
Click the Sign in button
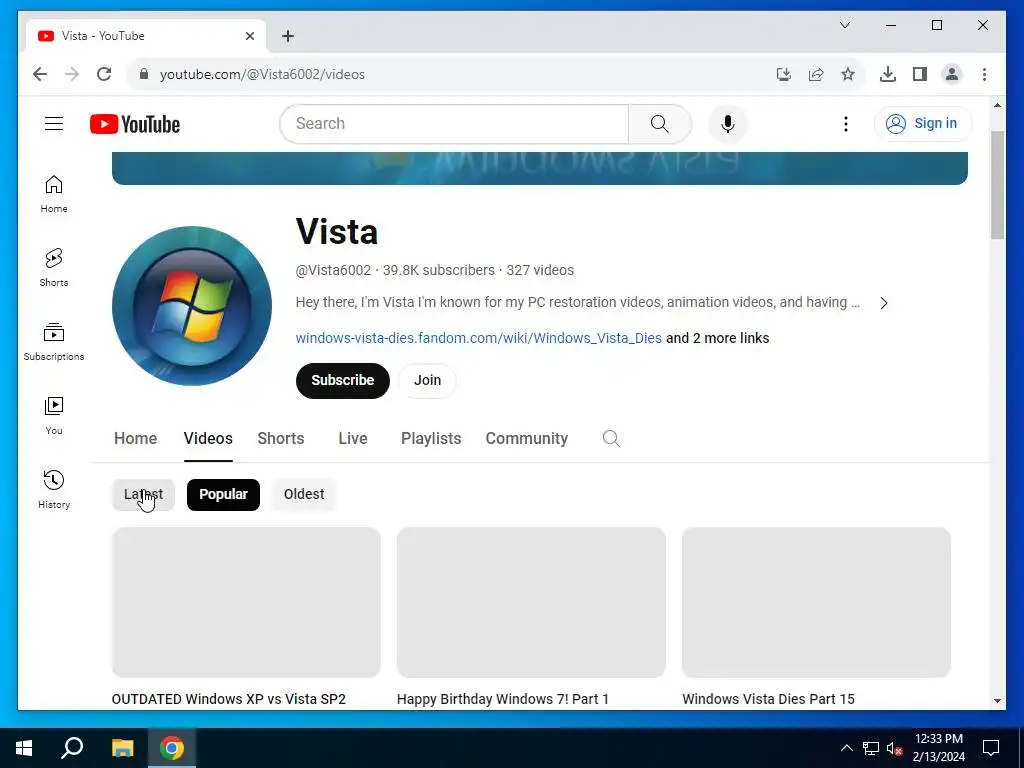coord(923,123)
